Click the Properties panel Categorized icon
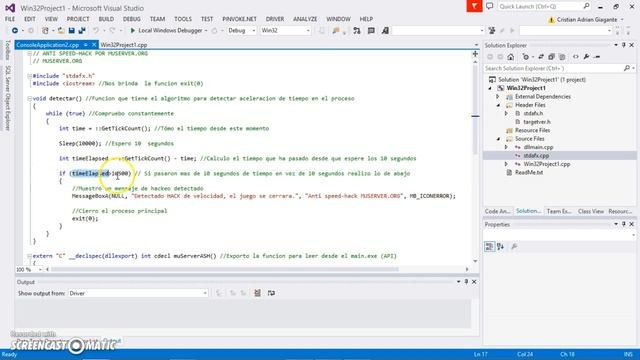The width and height of the screenshot is (640, 360). 489,247
